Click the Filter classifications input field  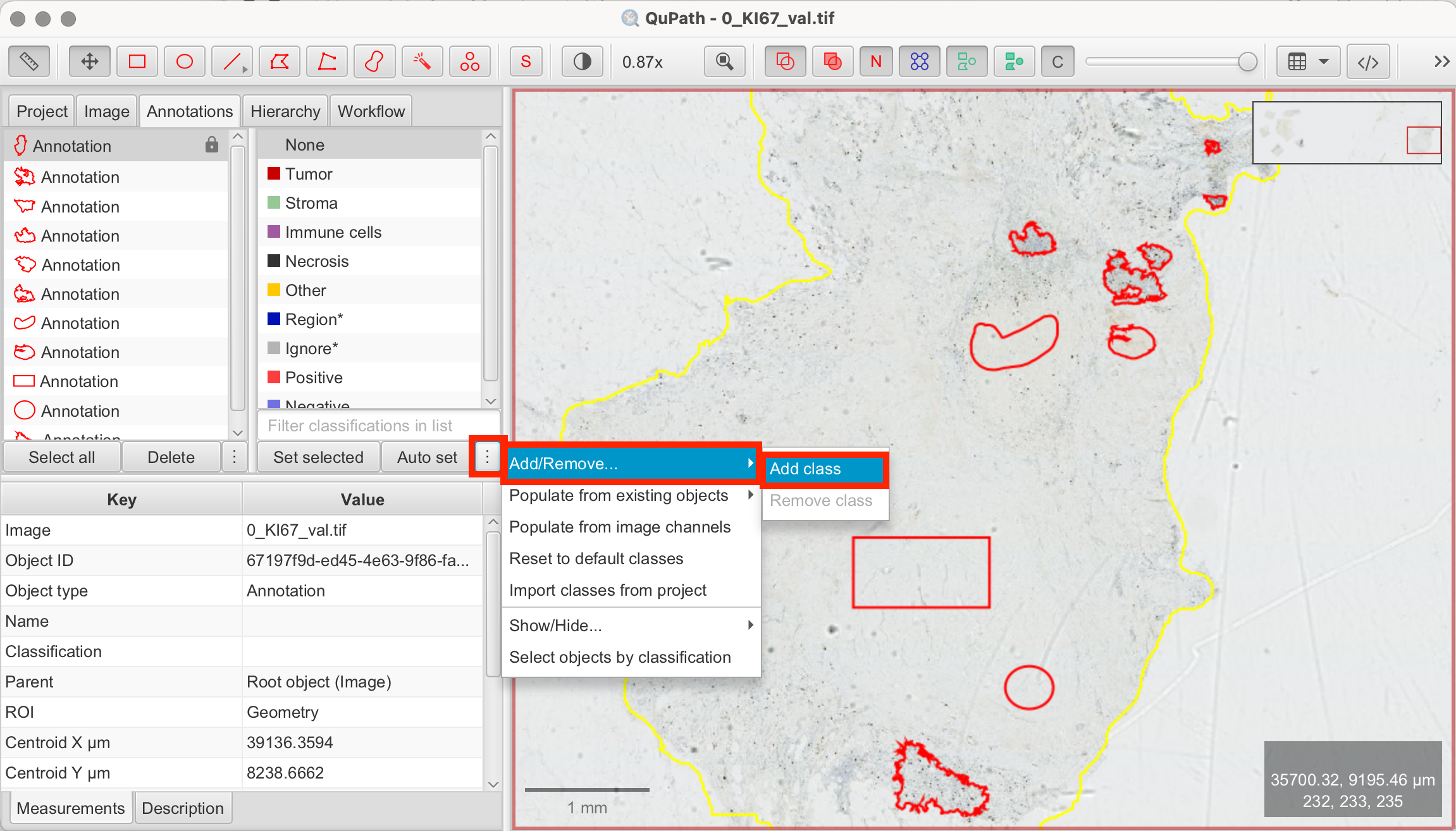pyautogui.click(x=378, y=426)
